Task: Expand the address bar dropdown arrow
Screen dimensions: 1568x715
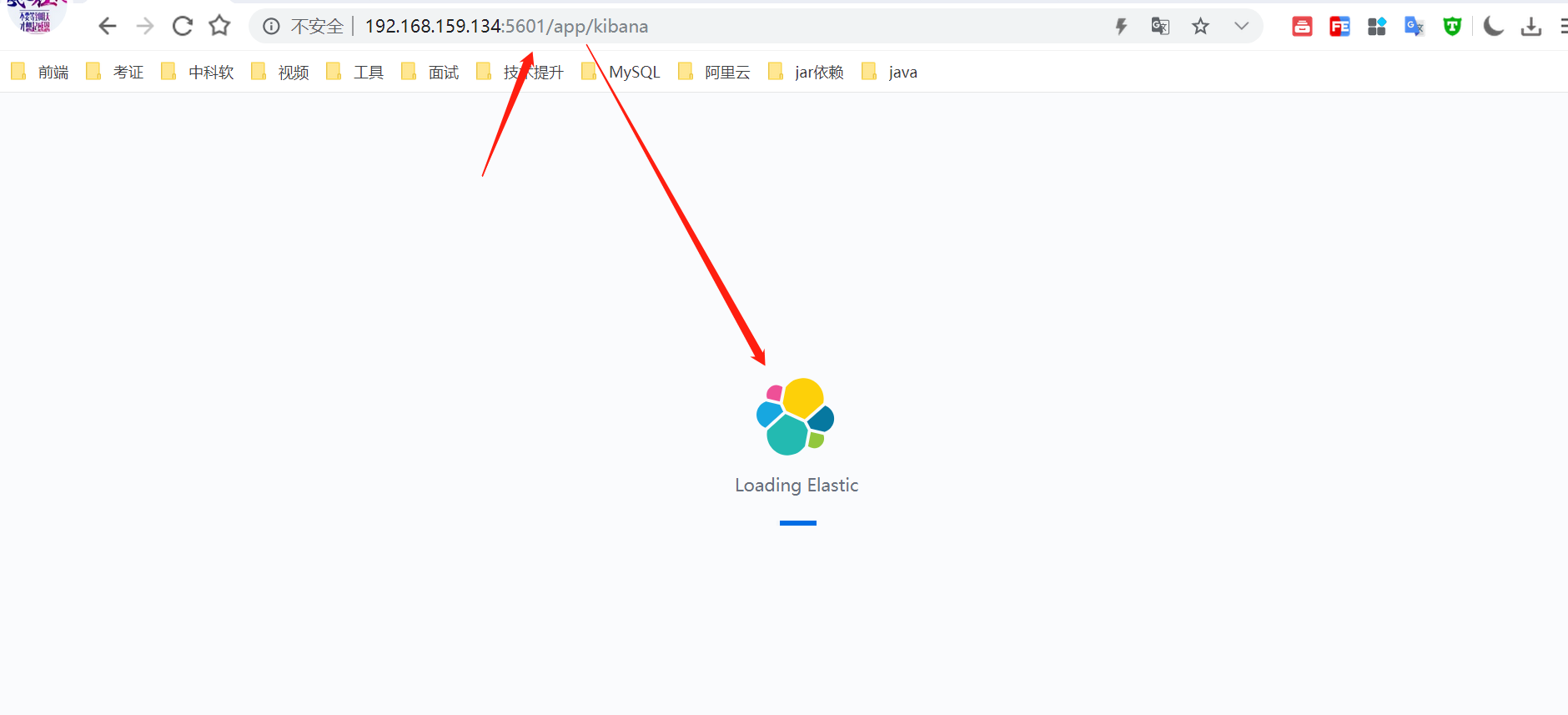Action: coord(1241,27)
